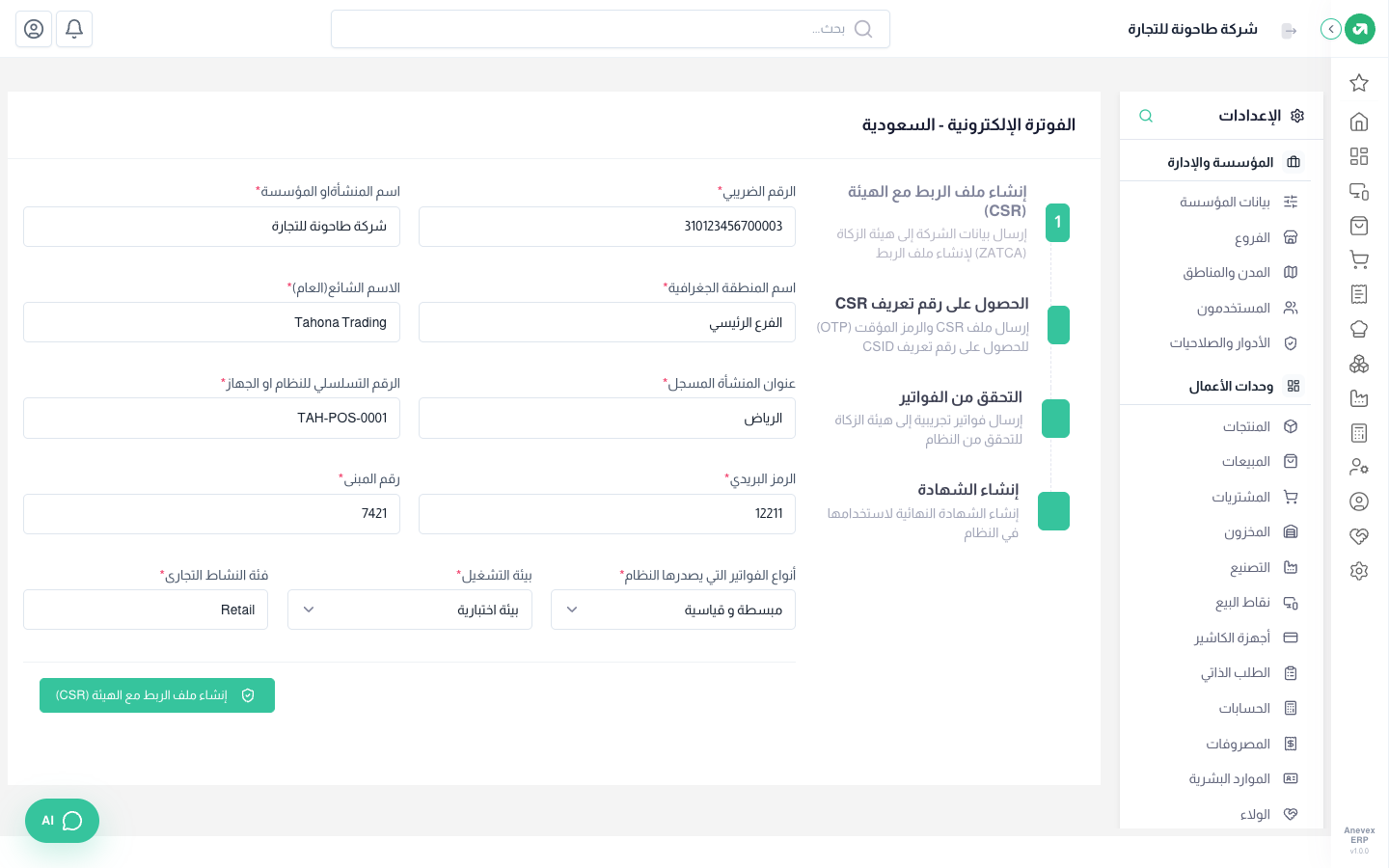1389x868 pixels.
Task: Open cart icon in right rail
Action: click(x=1359, y=259)
